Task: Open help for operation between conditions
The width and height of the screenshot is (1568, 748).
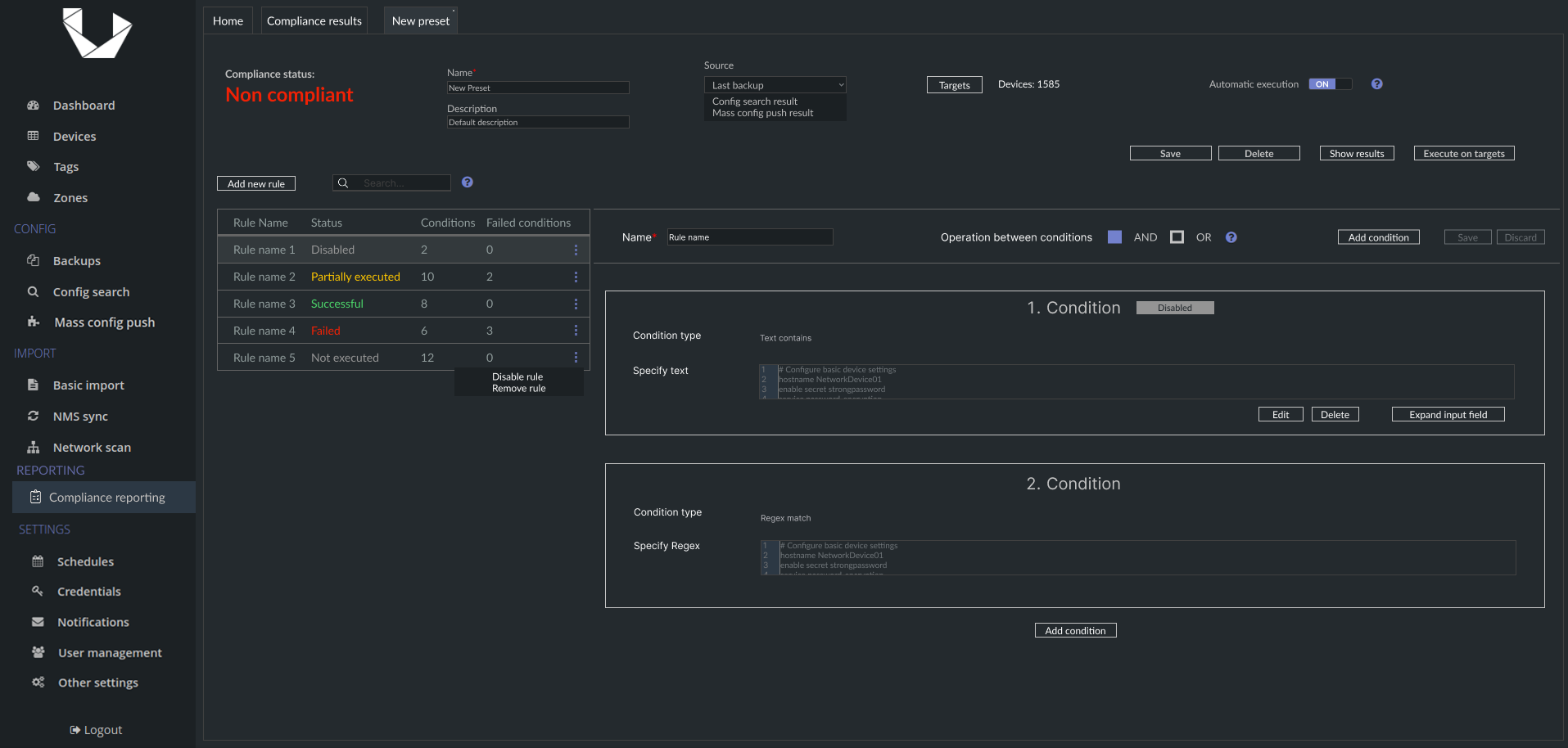Action: point(1231,237)
